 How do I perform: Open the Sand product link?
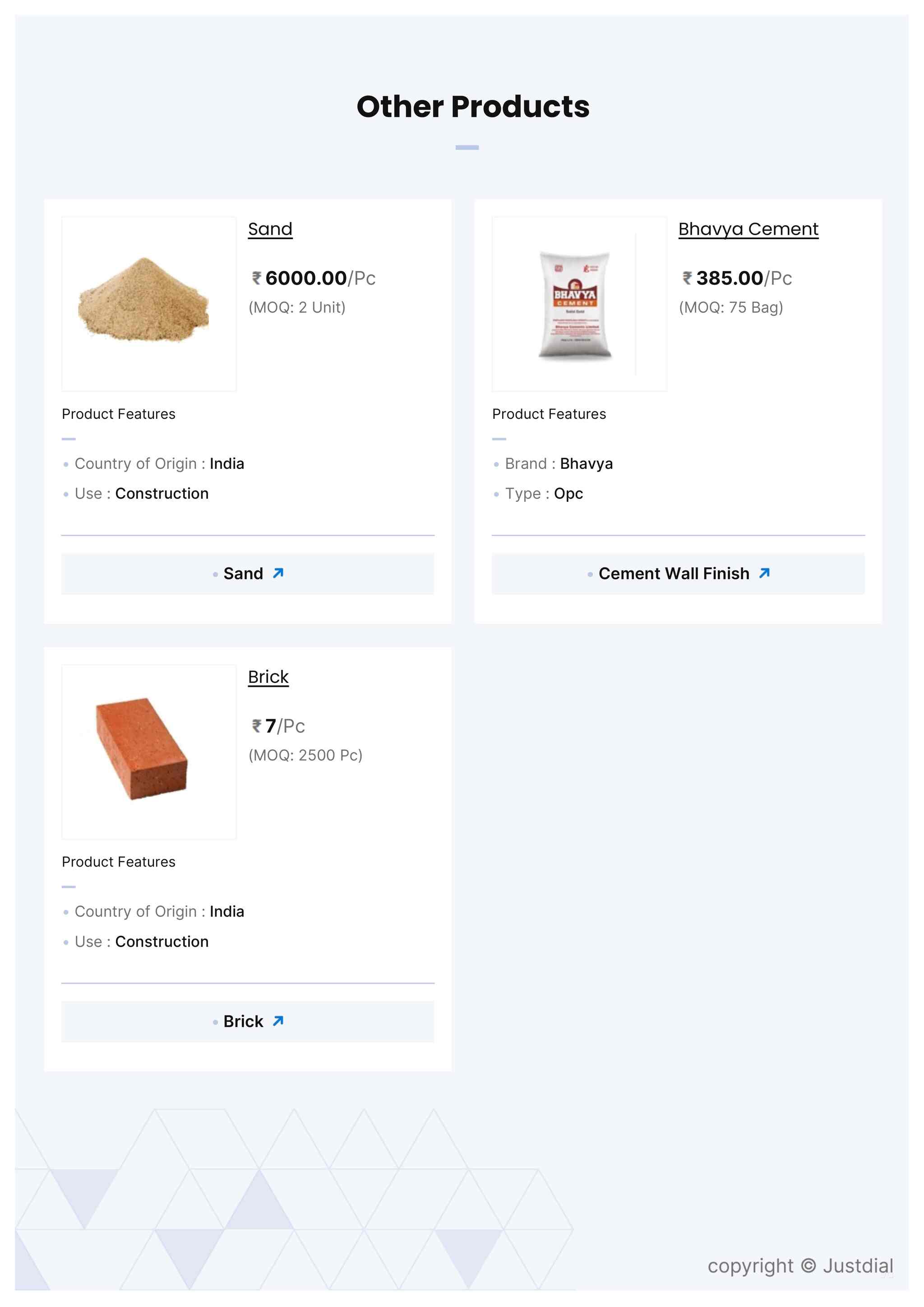[x=270, y=229]
